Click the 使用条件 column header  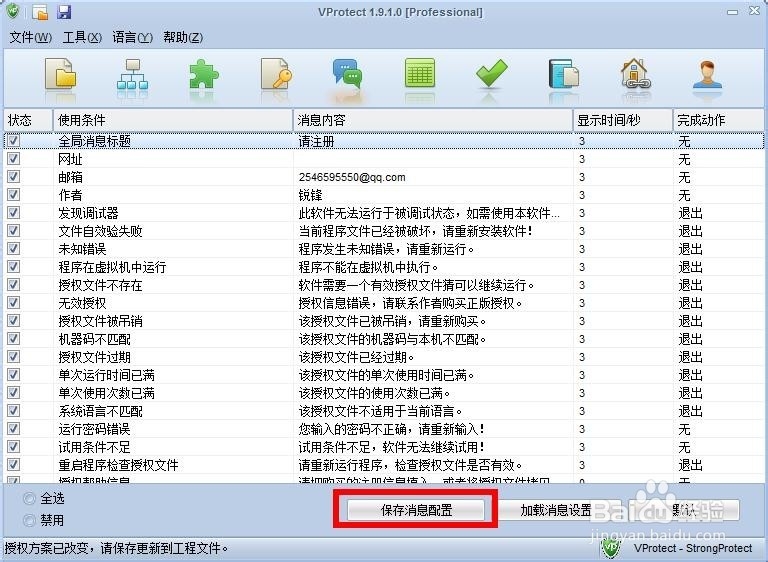pyautogui.click(x=172, y=120)
